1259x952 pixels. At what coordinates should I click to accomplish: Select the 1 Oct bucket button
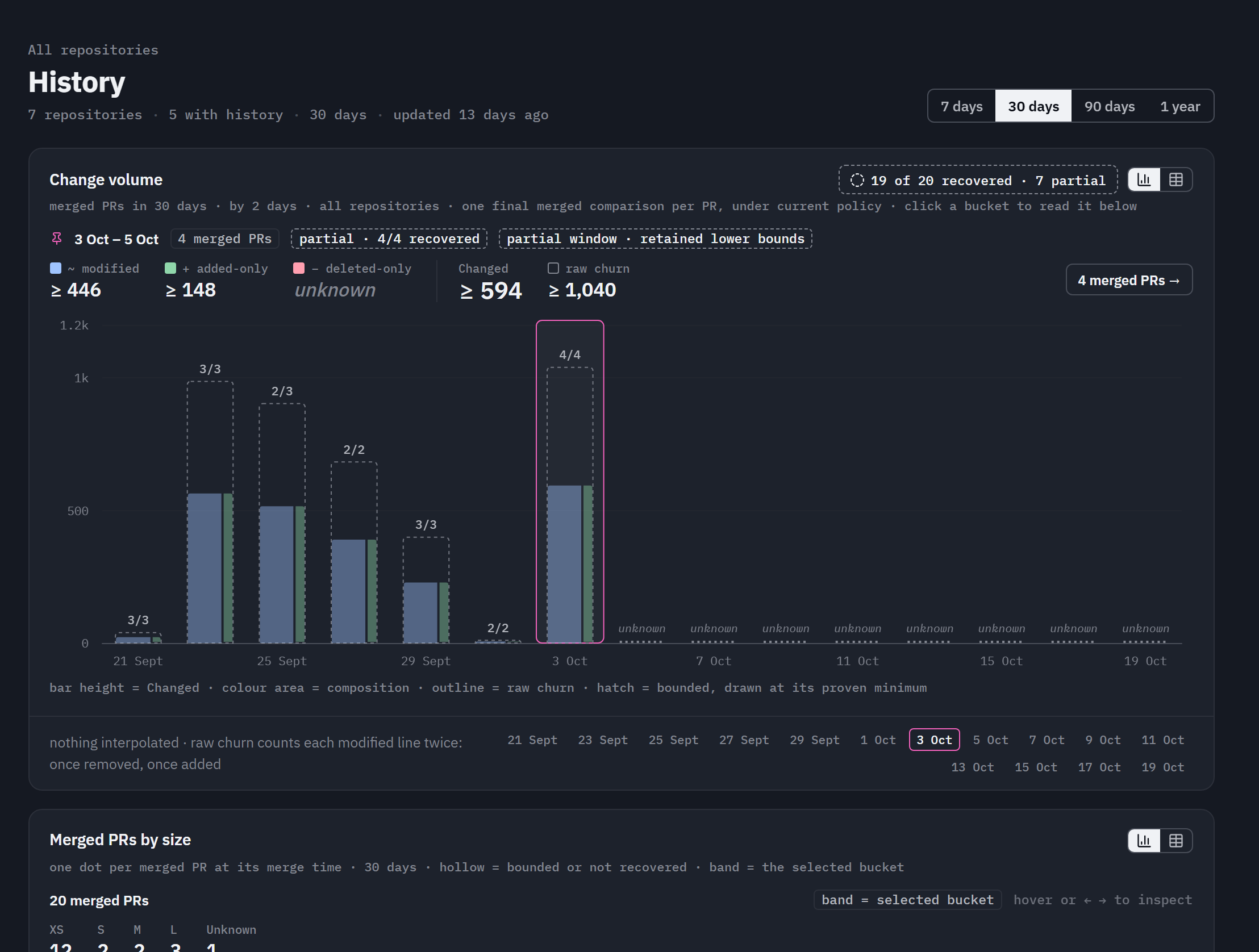point(878,740)
